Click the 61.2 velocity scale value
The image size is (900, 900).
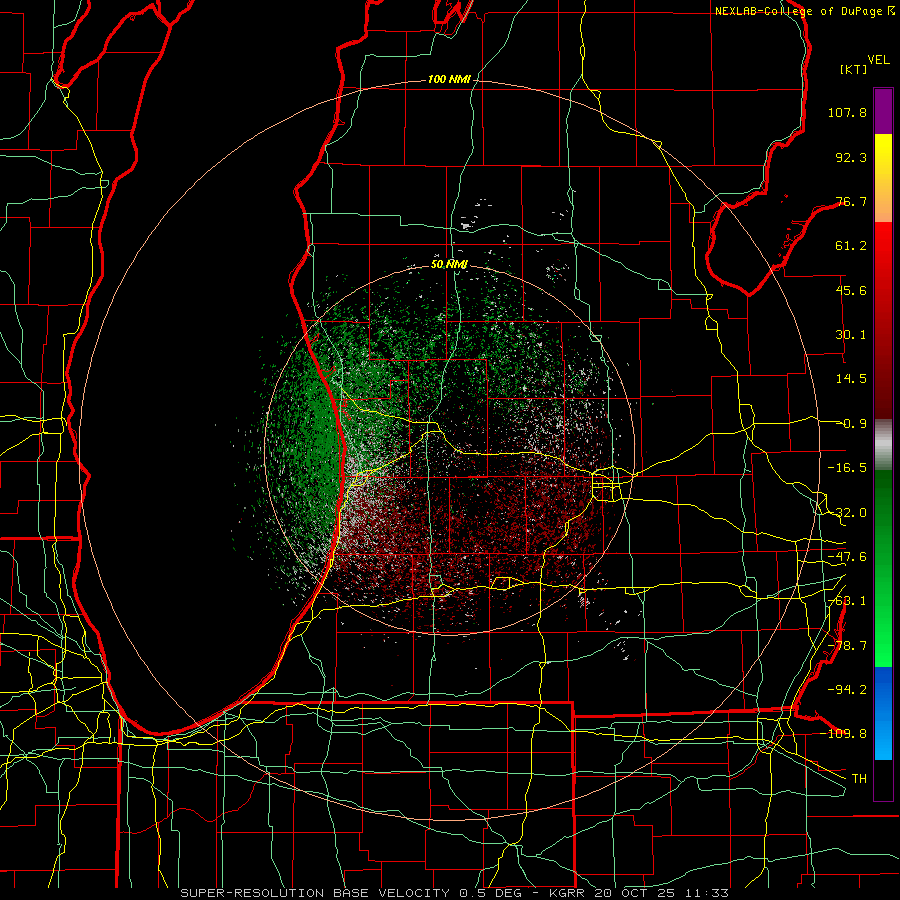(851, 246)
